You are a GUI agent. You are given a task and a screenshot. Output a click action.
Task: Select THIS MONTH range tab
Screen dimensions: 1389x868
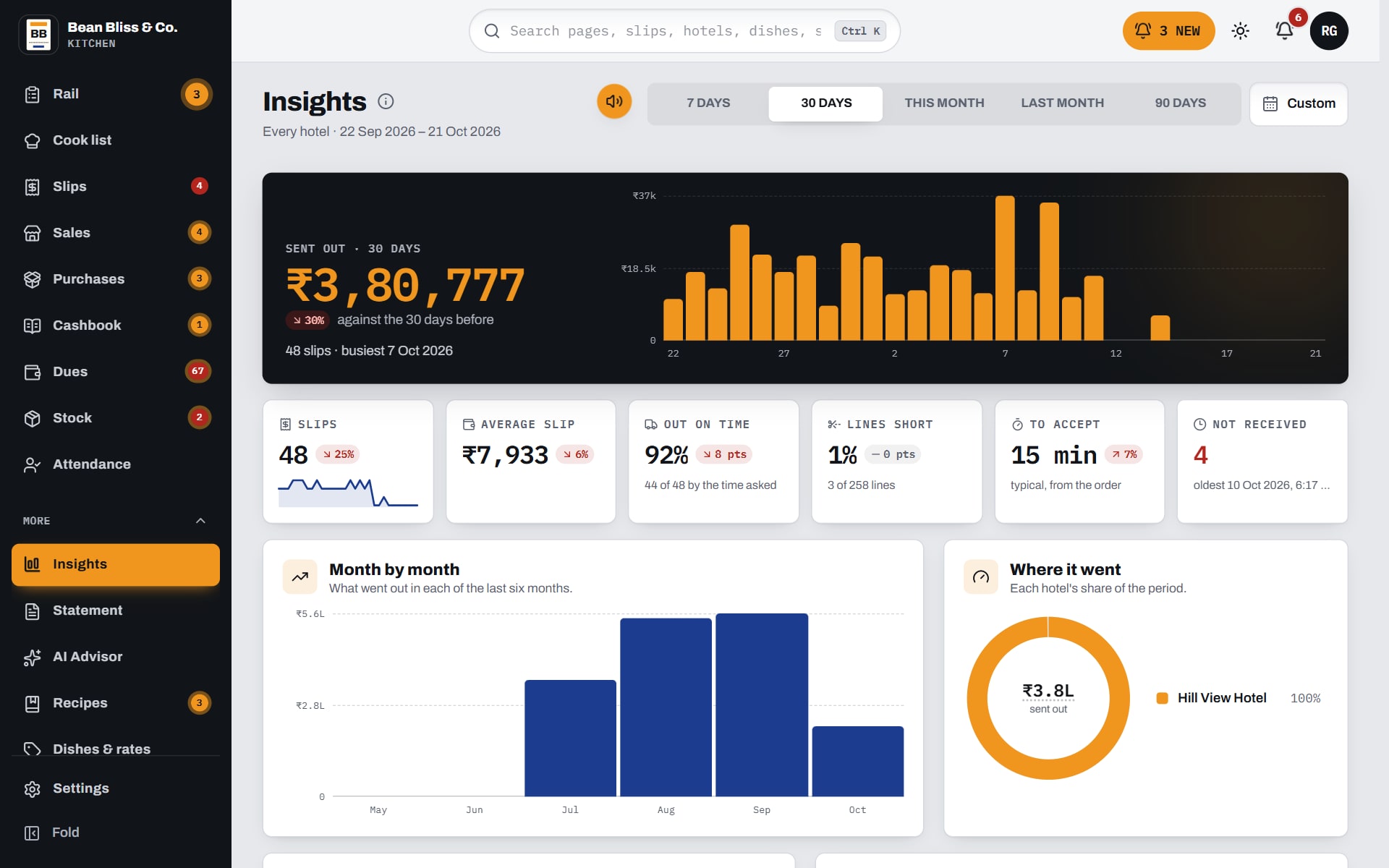(x=944, y=103)
